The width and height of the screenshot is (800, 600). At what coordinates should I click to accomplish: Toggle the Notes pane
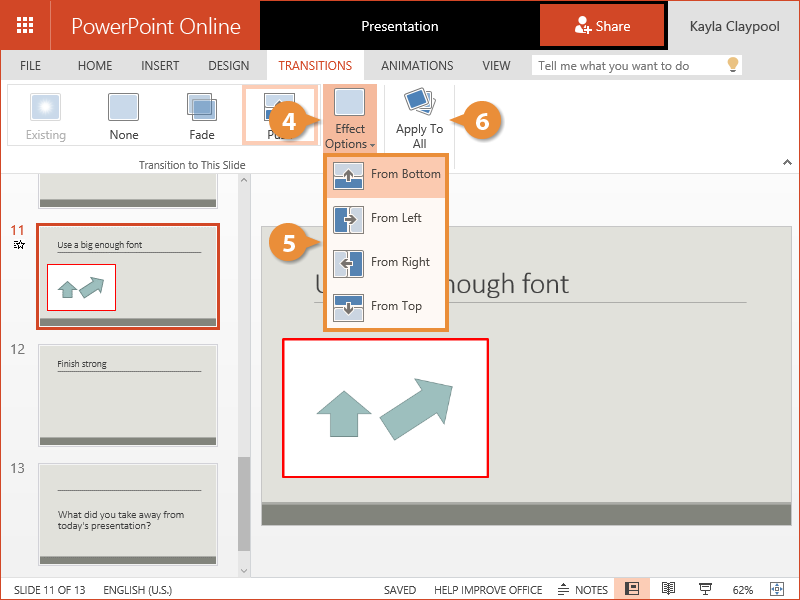point(583,590)
